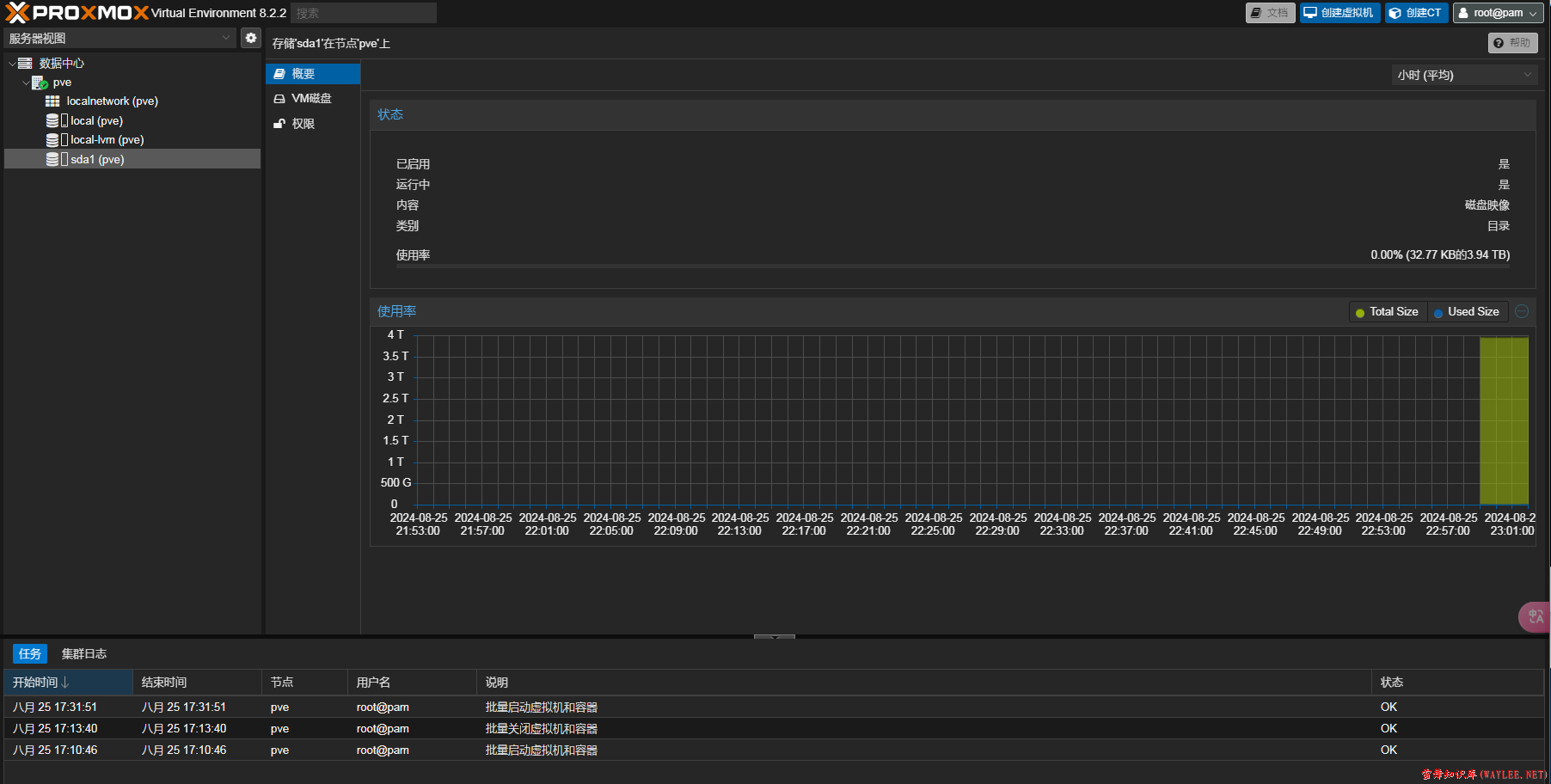Screen dimensions: 1551x784
Task: Click the VM磁盘 disk icon
Action: pyautogui.click(x=279, y=99)
